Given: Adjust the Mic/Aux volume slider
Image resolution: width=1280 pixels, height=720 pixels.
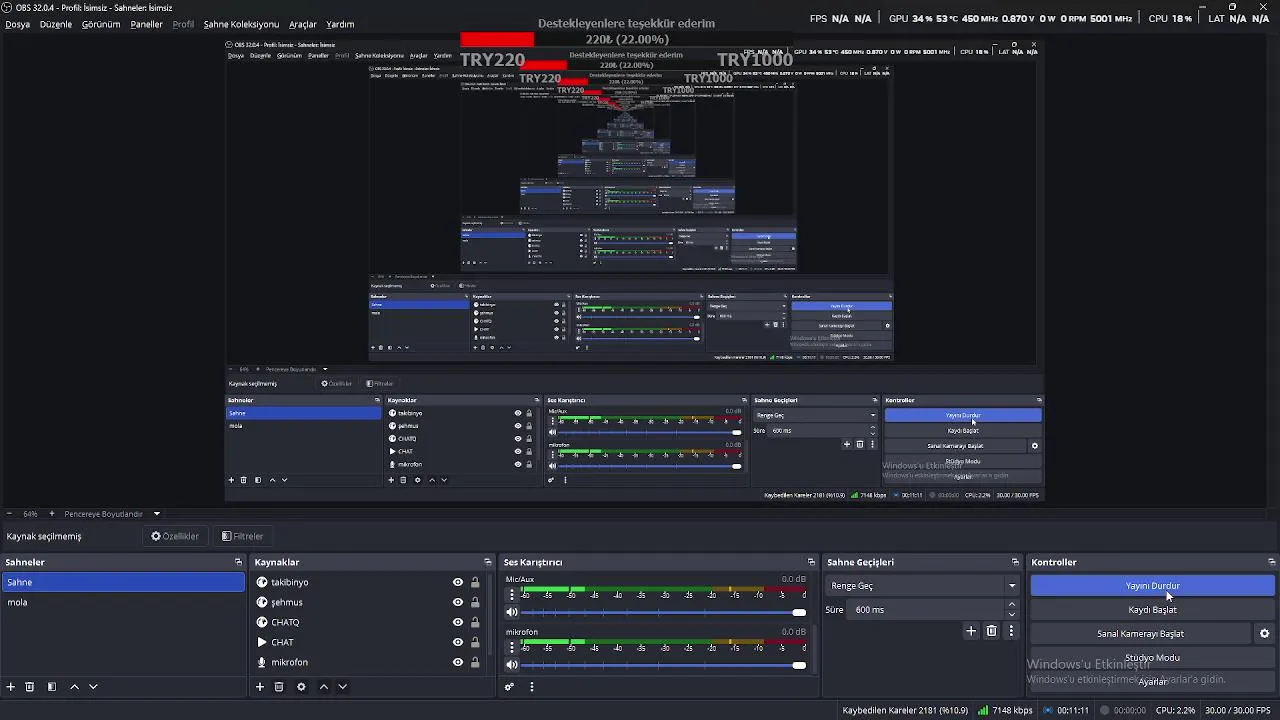Looking at the screenshot, I should pyautogui.click(x=664, y=612).
